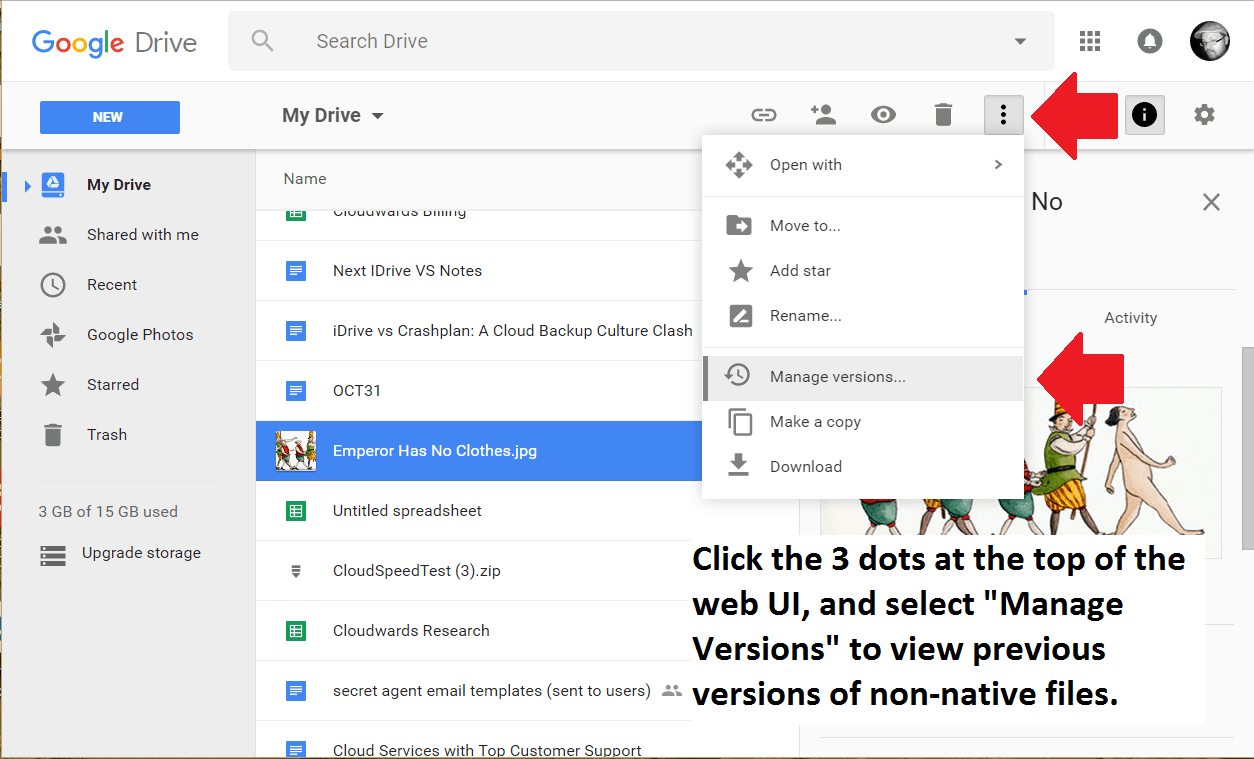This screenshot has width=1254, height=759.
Task: Open the Drive settings gear
Action: pyautogui.click(x=1204, y=115)
